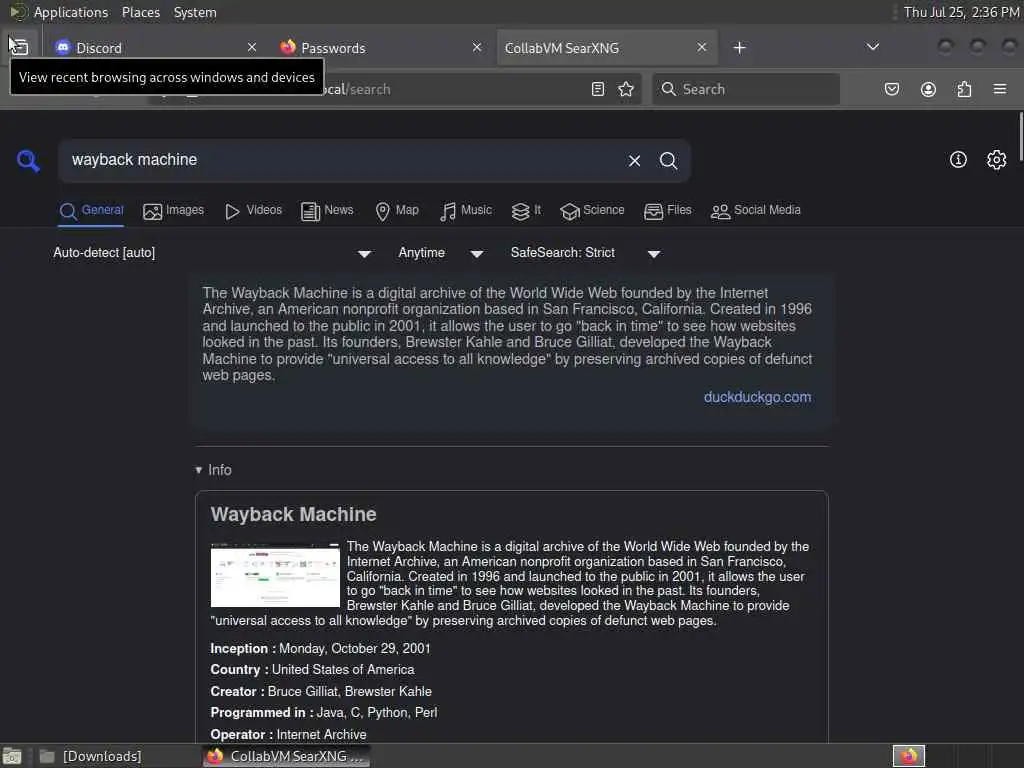The image size is (1024, 768).
Task: Click Country United States of America line
Action: click(x=312, y=669)
